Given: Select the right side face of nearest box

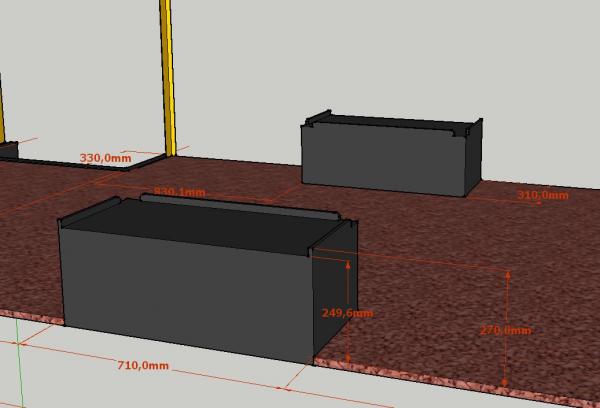Looking at the screenshot, I should 330,300.
